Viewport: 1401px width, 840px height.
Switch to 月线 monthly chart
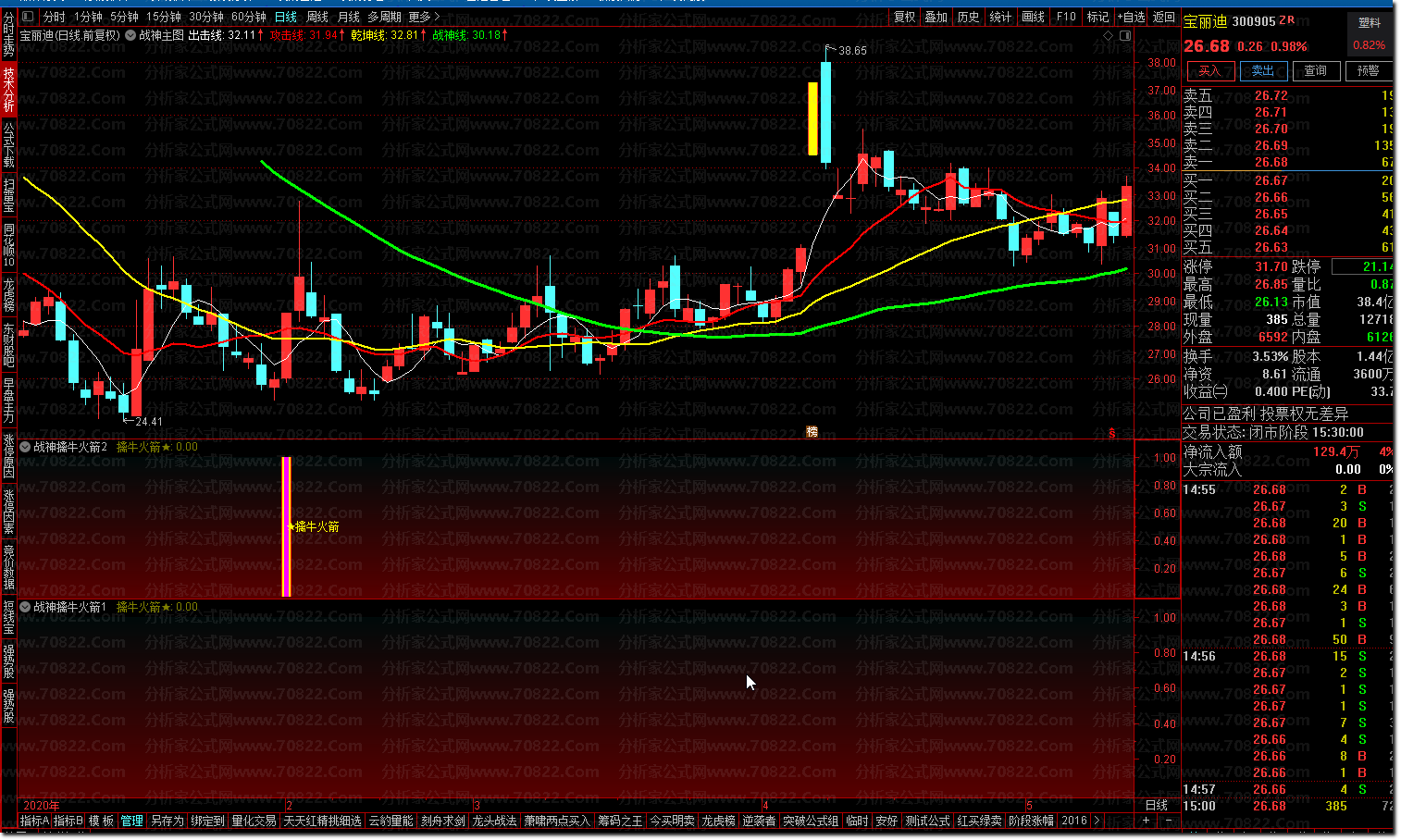point(349,17)
